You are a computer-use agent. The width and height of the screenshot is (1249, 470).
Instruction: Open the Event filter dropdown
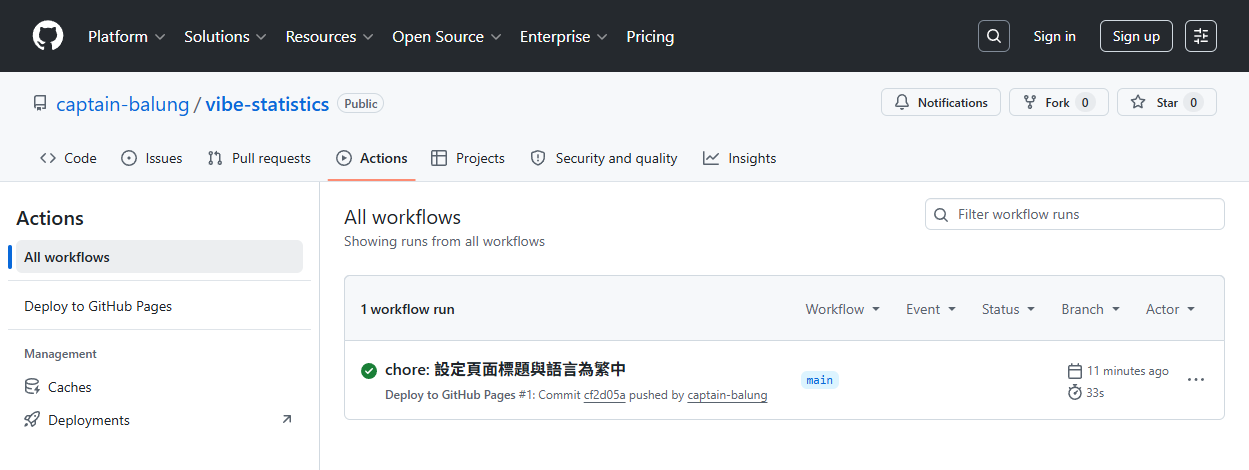(931, 309)
